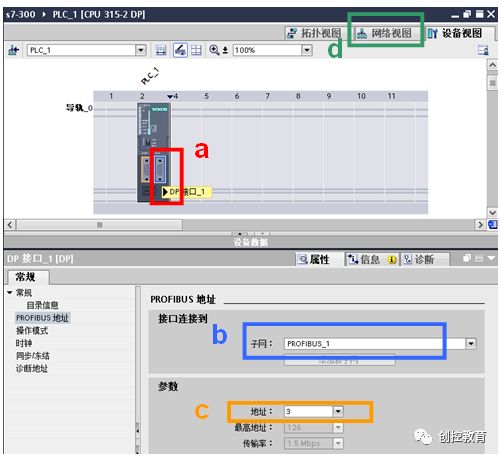This screenshot has width=502, height=459.
Task: Click the 地址 address value field
Action: coord(308,411)
